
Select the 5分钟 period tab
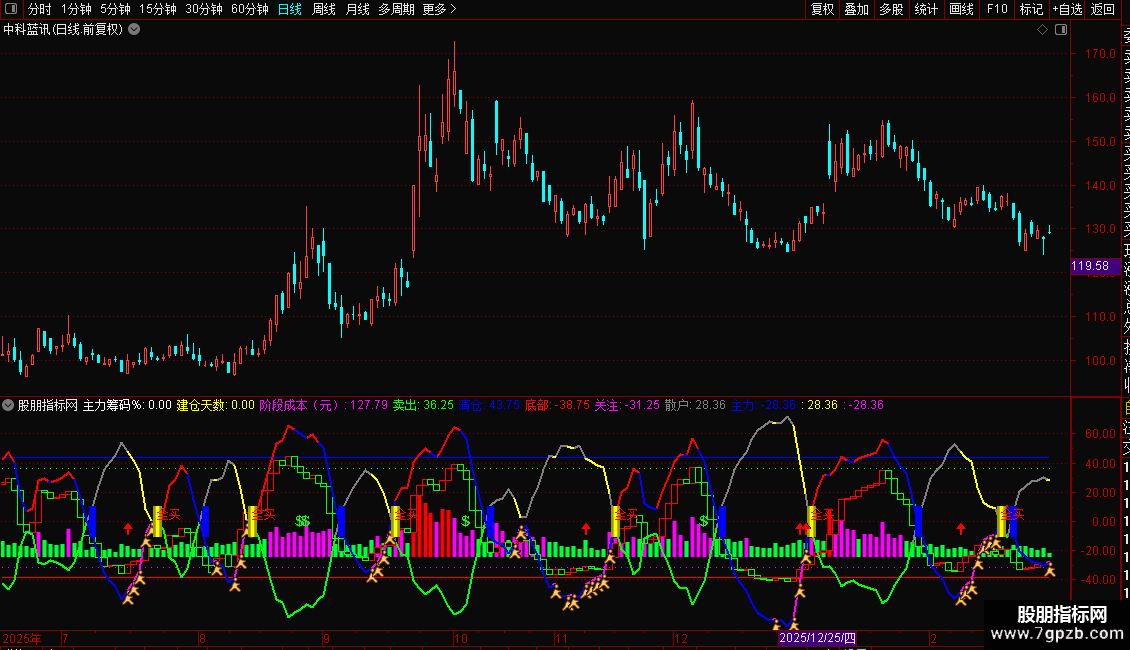(x=115, y=9)
